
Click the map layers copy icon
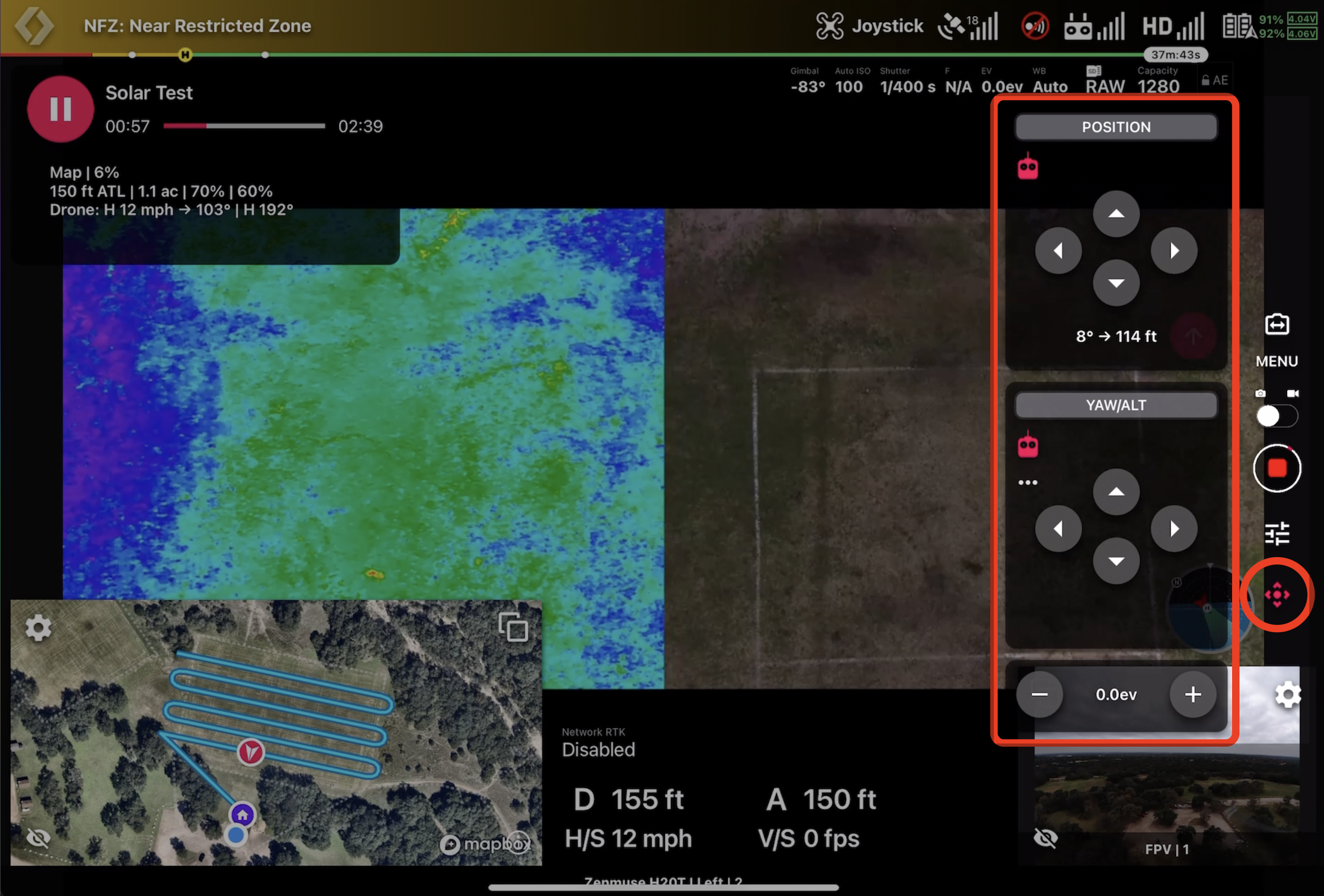[x=513, y=627]
